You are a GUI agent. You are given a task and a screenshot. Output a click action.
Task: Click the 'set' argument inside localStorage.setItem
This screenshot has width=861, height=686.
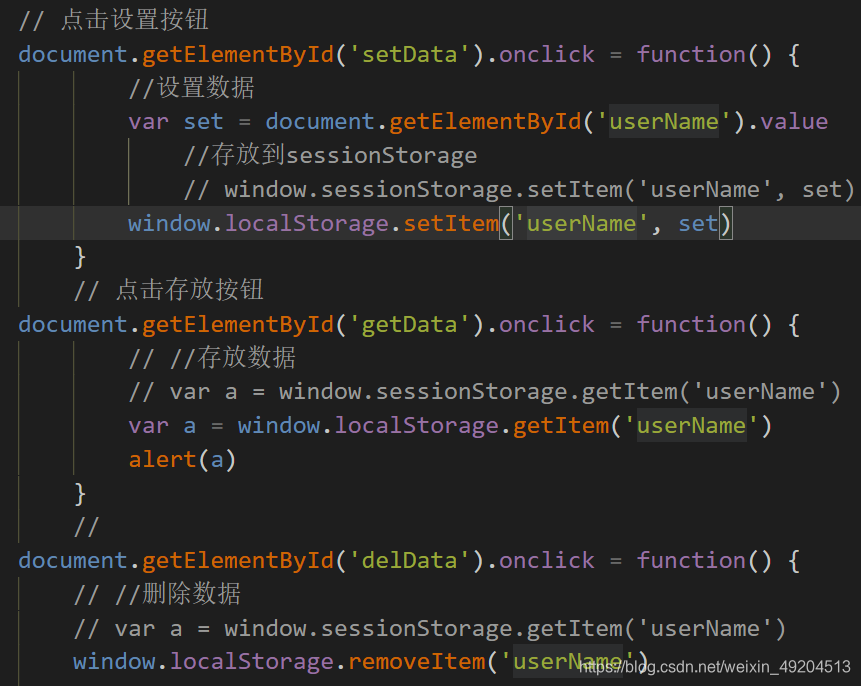[698, 224]
